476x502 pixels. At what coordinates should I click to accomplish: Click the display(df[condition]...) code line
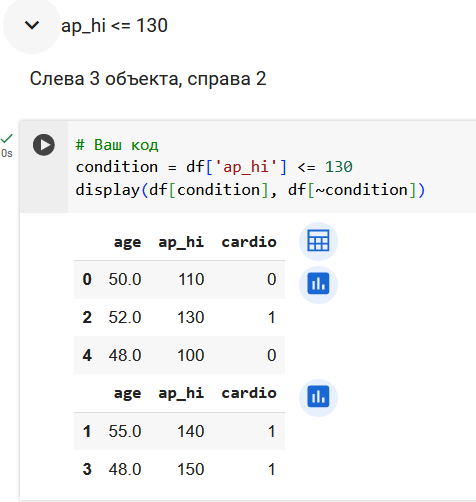pos(250,190)
